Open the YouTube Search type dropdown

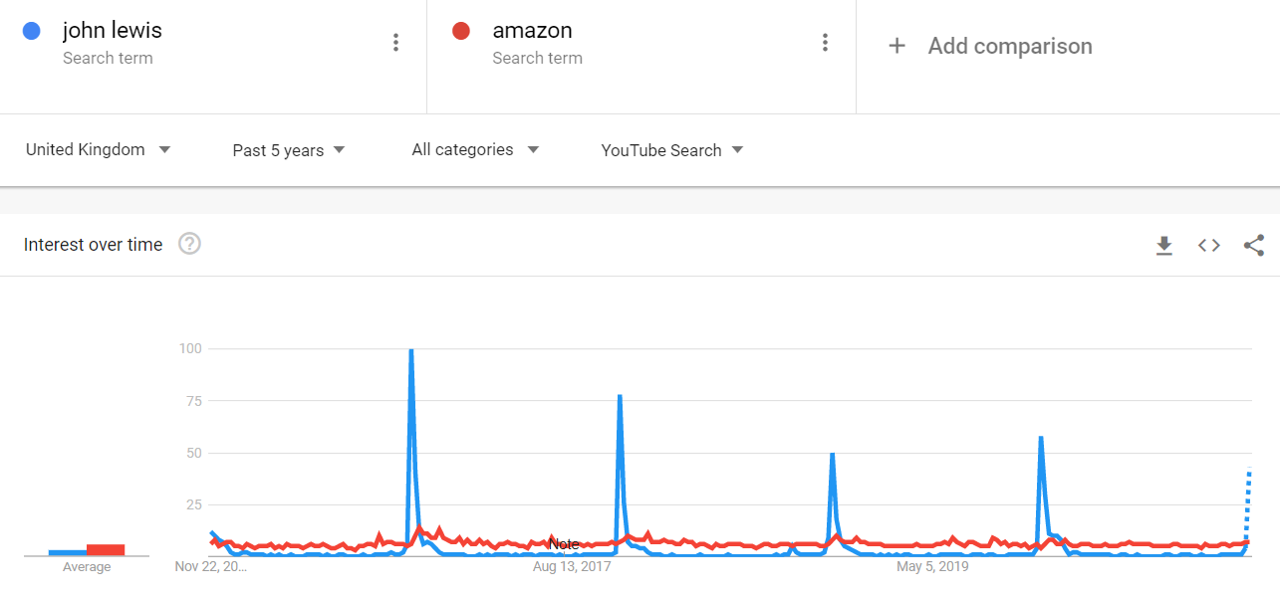pyautogui.click(x=672, y=150)
